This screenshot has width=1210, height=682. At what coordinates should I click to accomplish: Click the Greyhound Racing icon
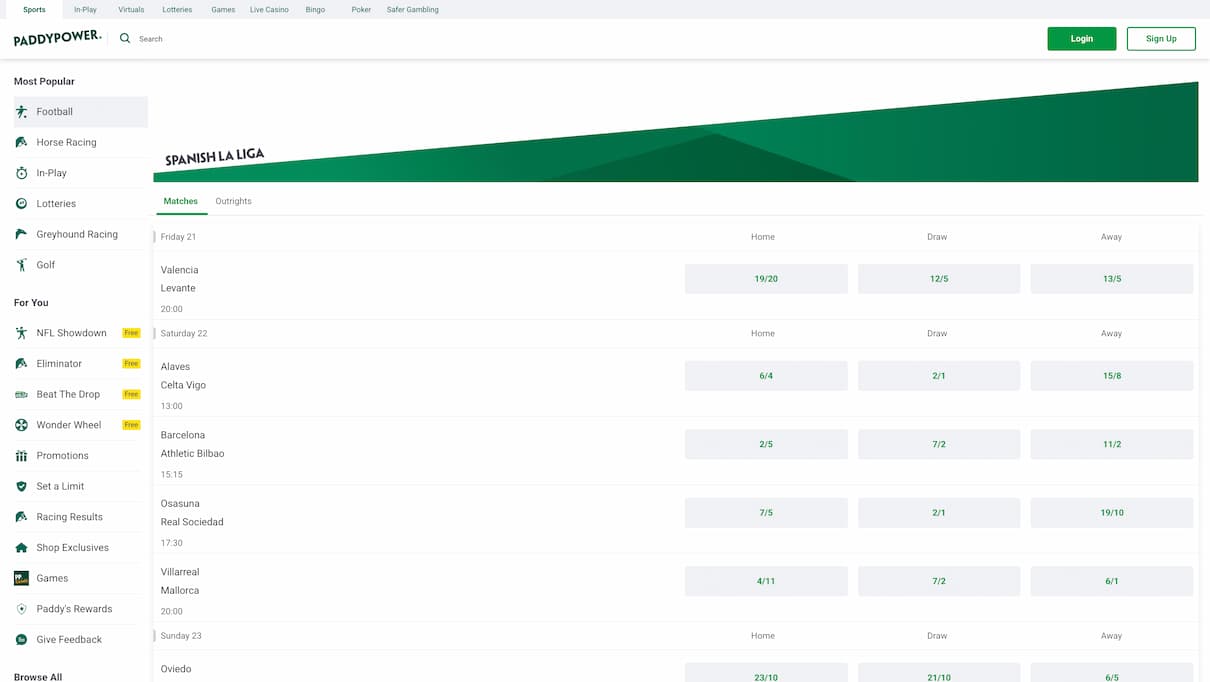pyautogui.click(x=21, y=234)
